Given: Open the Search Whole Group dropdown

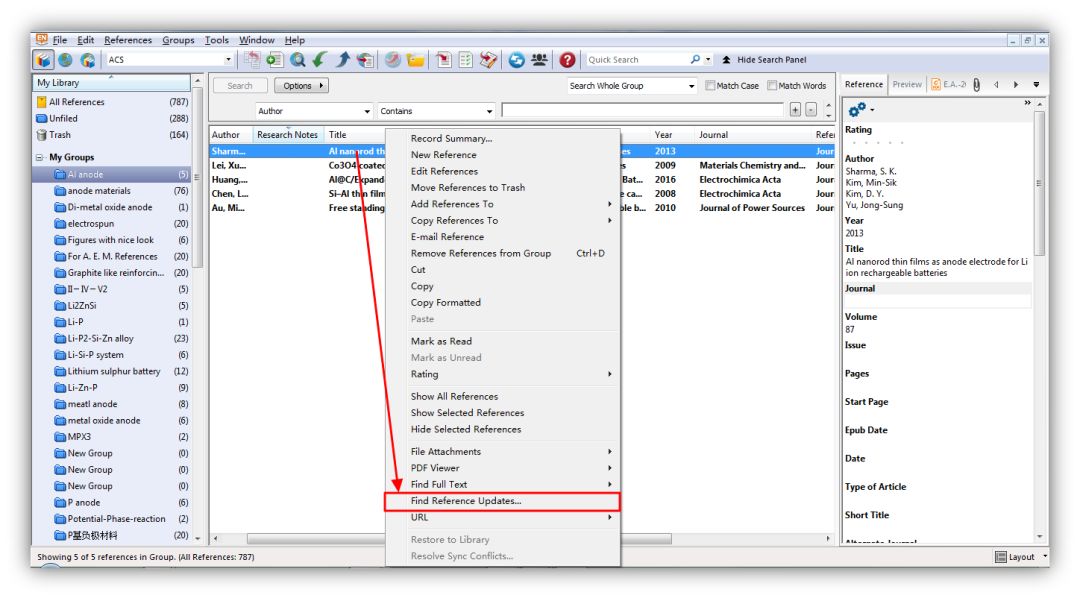Looking at the screenshot, I should tap(632, 85).
